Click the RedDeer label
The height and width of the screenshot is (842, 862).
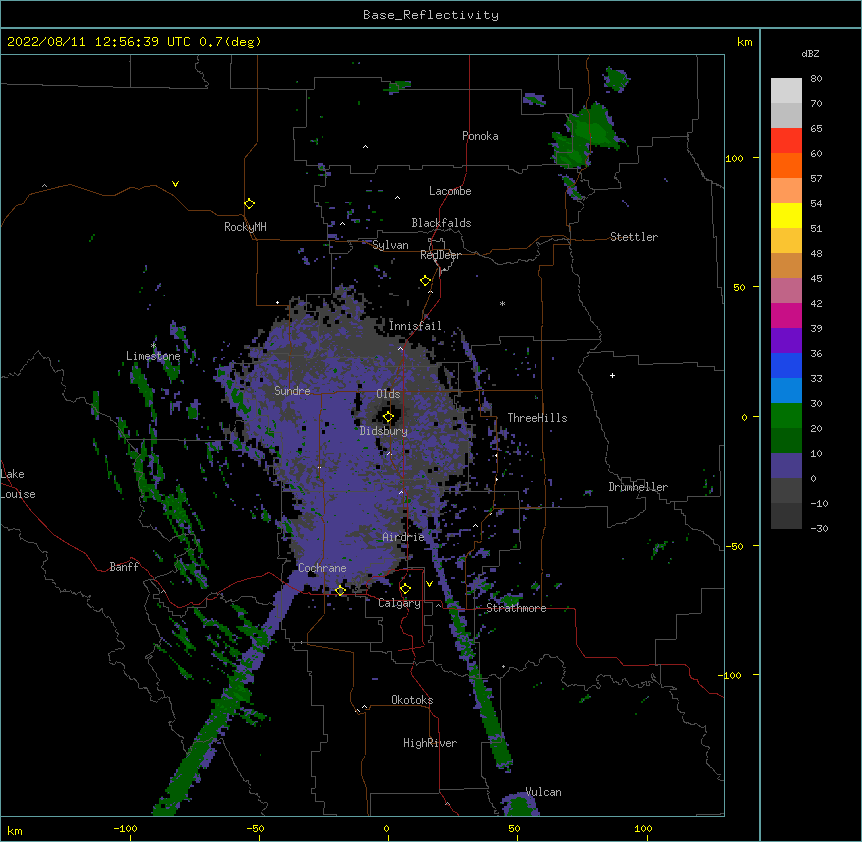(440, 255)
